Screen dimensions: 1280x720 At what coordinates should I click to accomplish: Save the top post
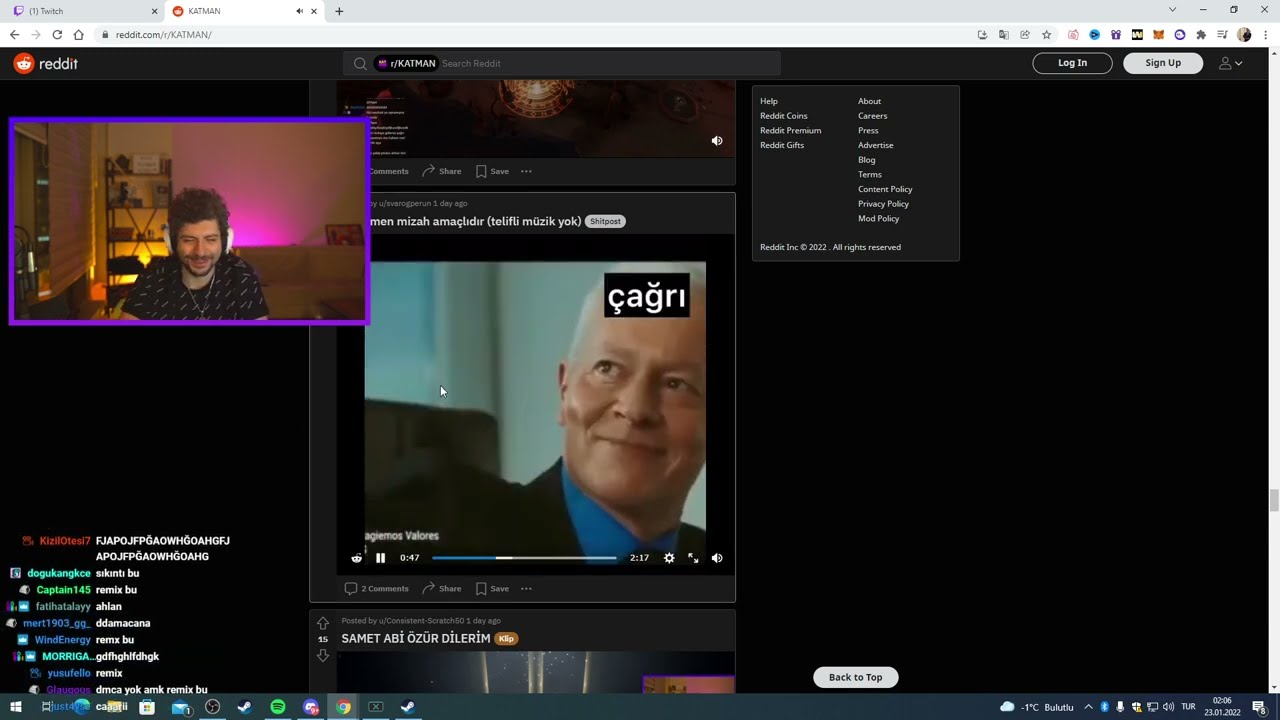492,171
